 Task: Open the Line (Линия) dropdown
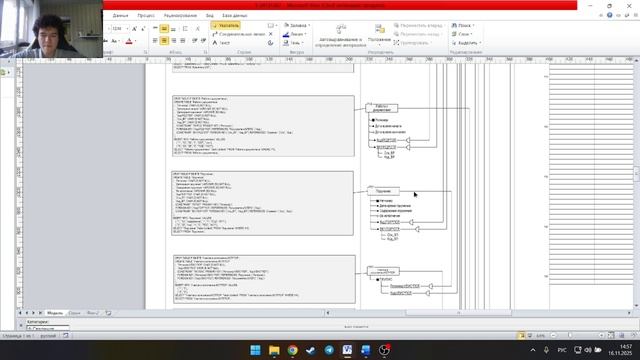pos(294,34)
